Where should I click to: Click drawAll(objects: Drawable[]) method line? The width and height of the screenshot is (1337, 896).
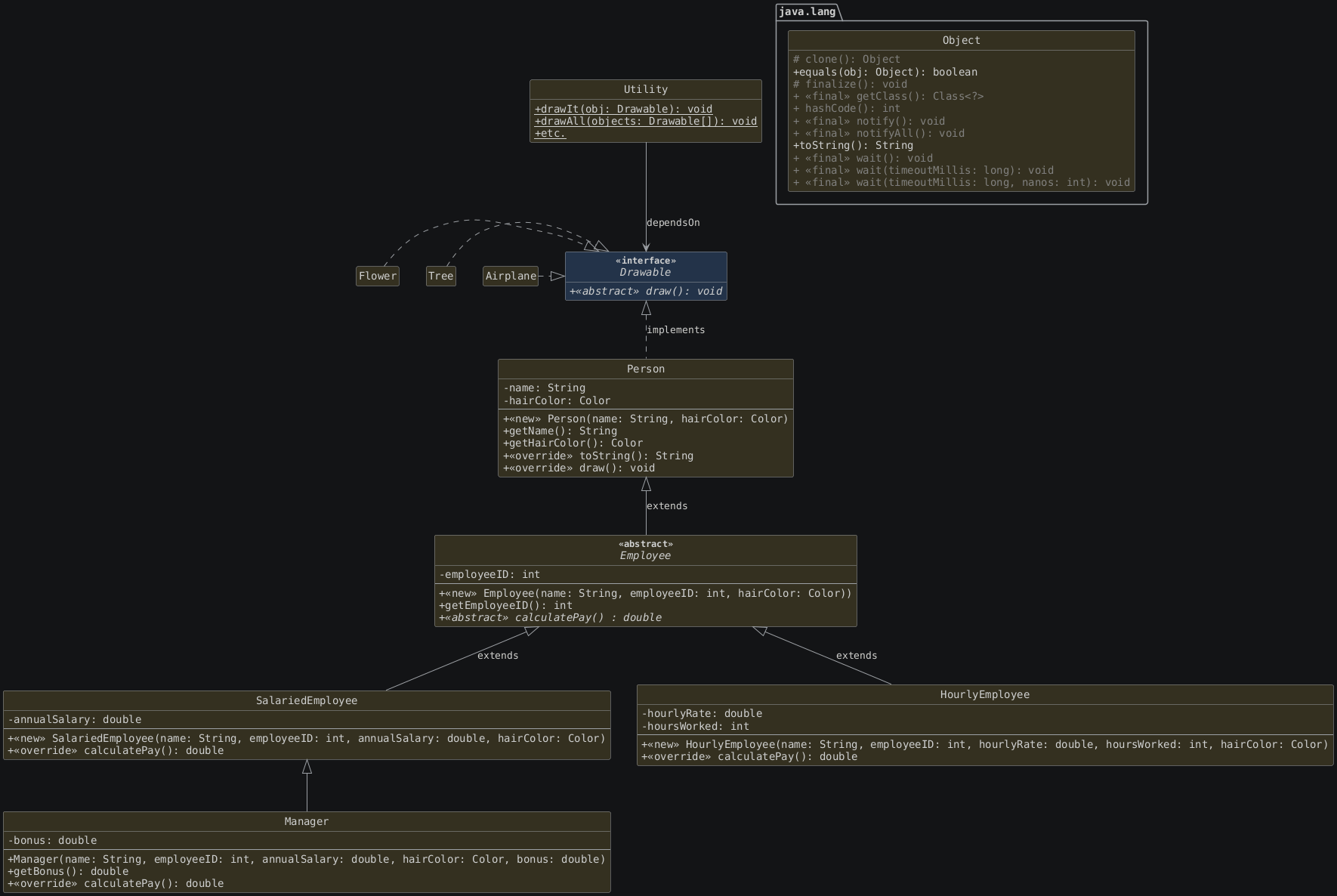[x=645, y=121]
